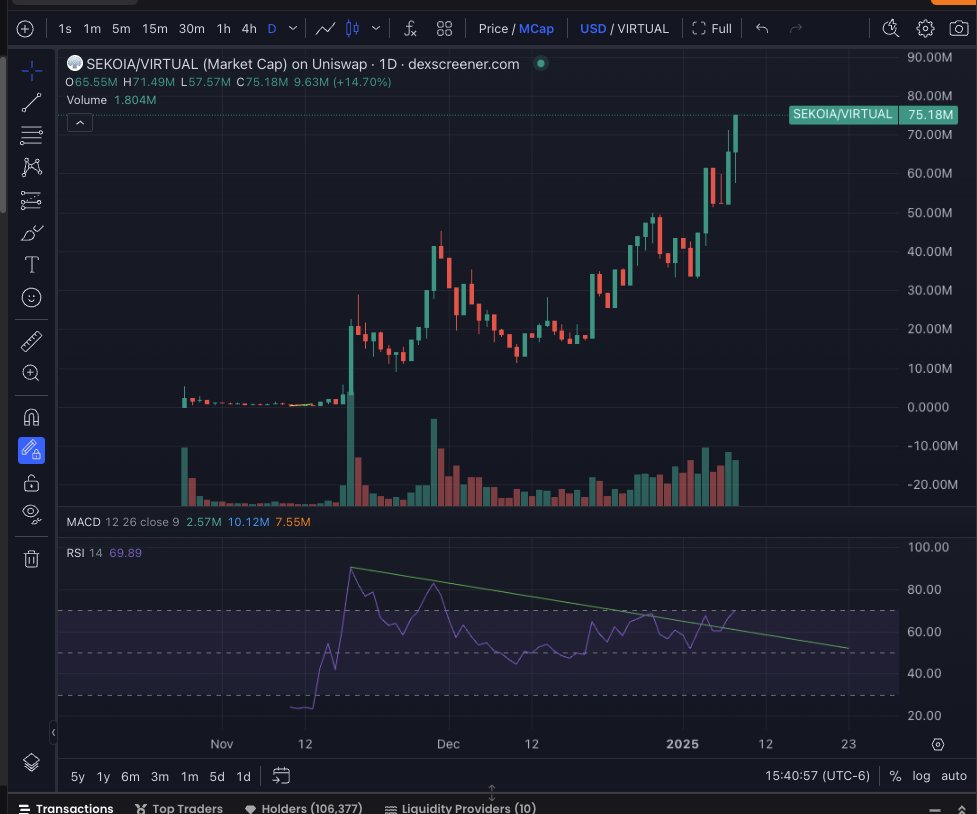
Task: Select the D daily timeframe
Action: (x=272, y=29)
